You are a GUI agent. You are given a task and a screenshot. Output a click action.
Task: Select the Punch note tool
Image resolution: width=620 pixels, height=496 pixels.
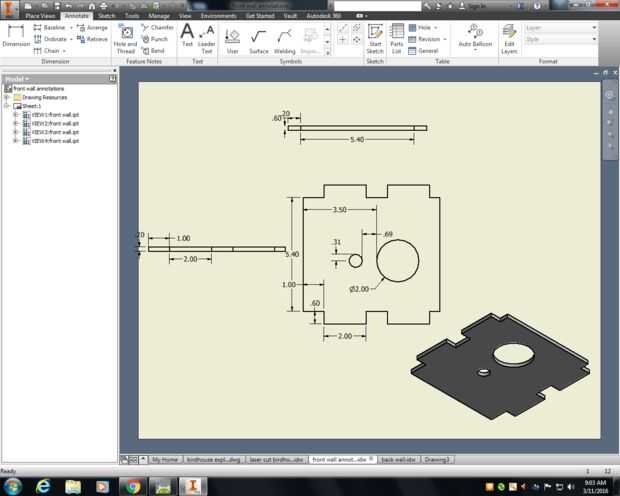[155, 39]
